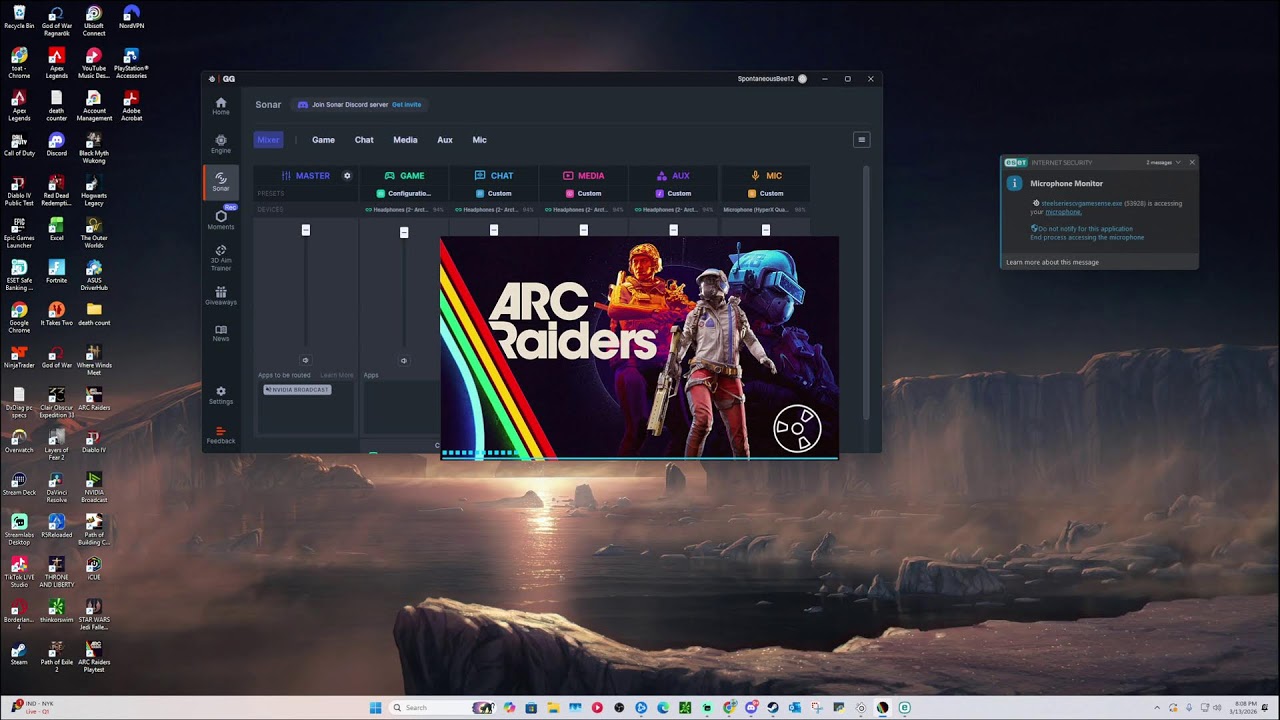Open Home in the GG sidebar
The height and width of the screenshot is (720, 1280).
click(221, 105)
